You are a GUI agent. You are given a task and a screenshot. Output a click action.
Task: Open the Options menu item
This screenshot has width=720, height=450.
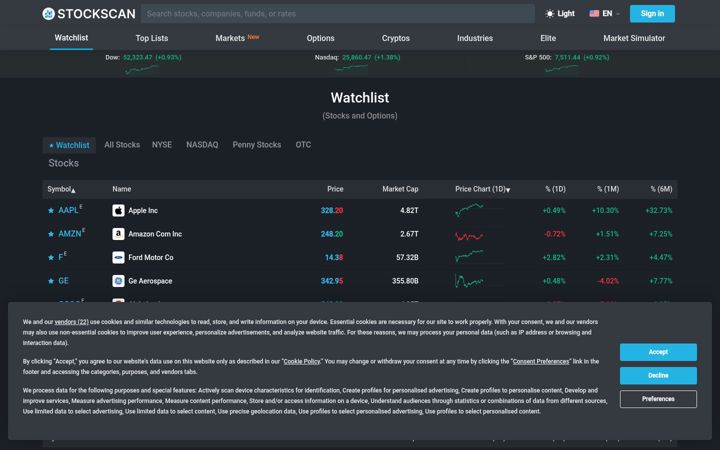[321, 39]
